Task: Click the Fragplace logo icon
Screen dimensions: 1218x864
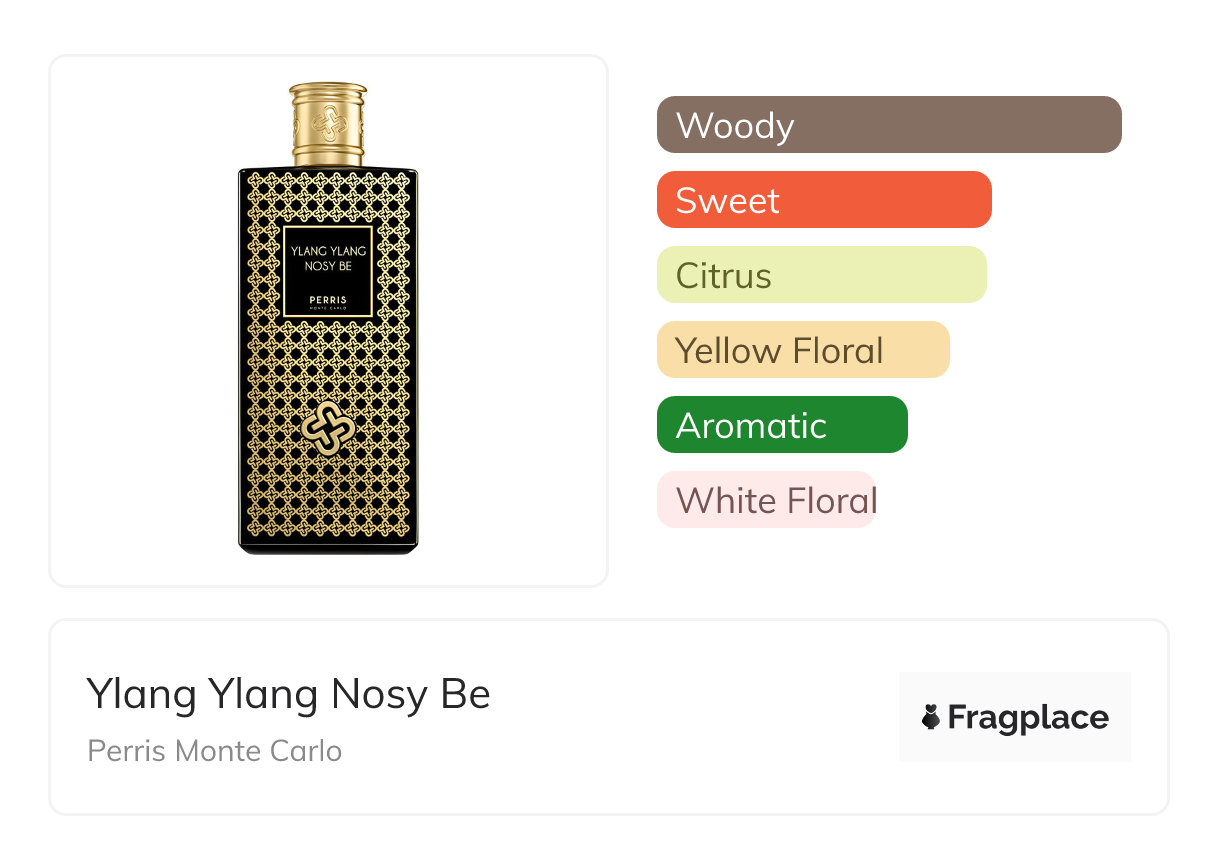Action: click(x=931, y=717)
